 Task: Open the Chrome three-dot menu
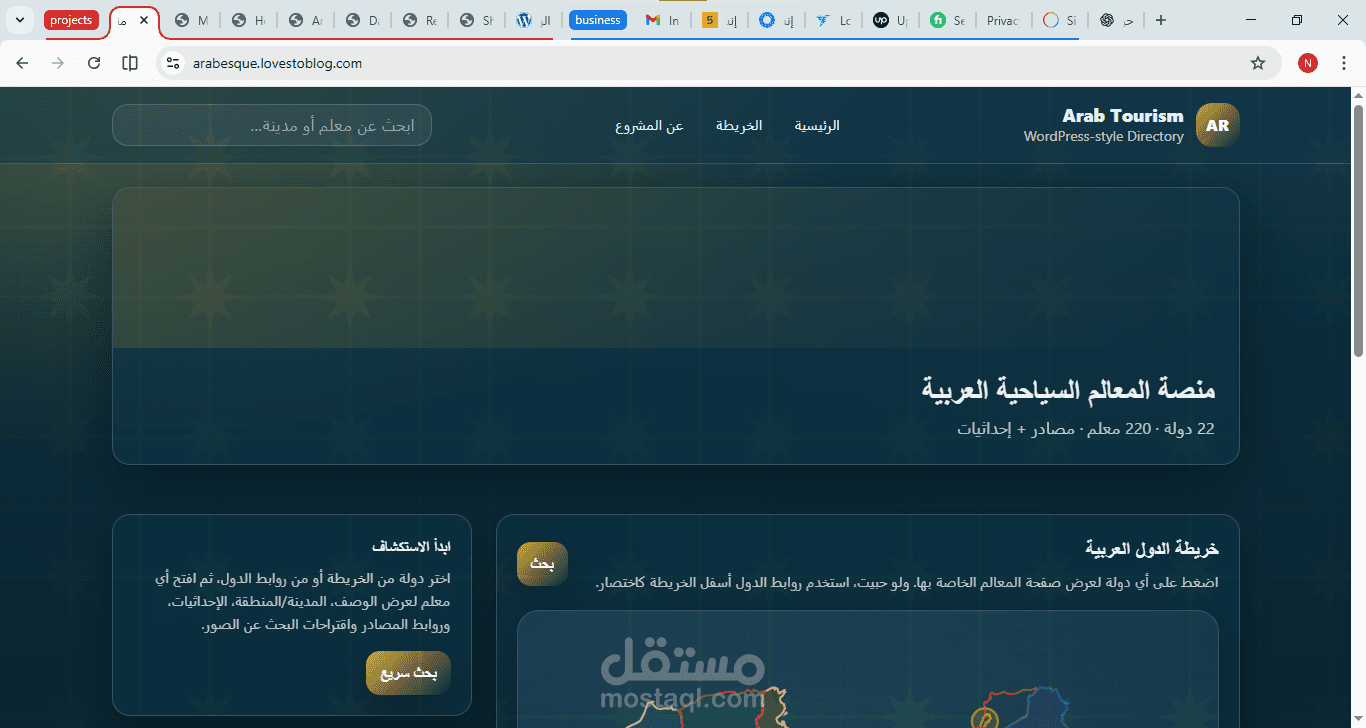tap(1344, 63)
